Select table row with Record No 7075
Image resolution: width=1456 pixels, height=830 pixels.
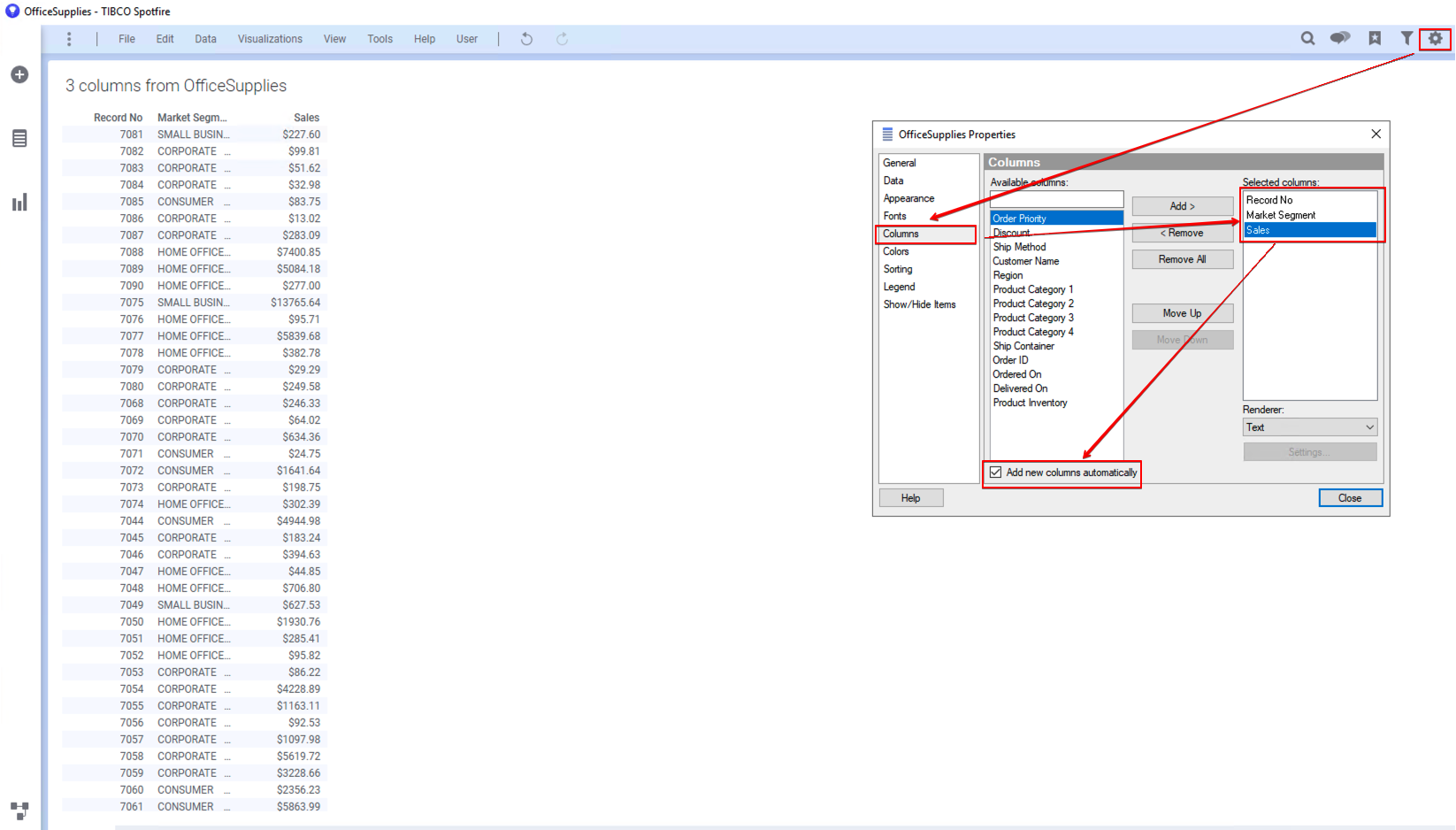pos(194,303)
